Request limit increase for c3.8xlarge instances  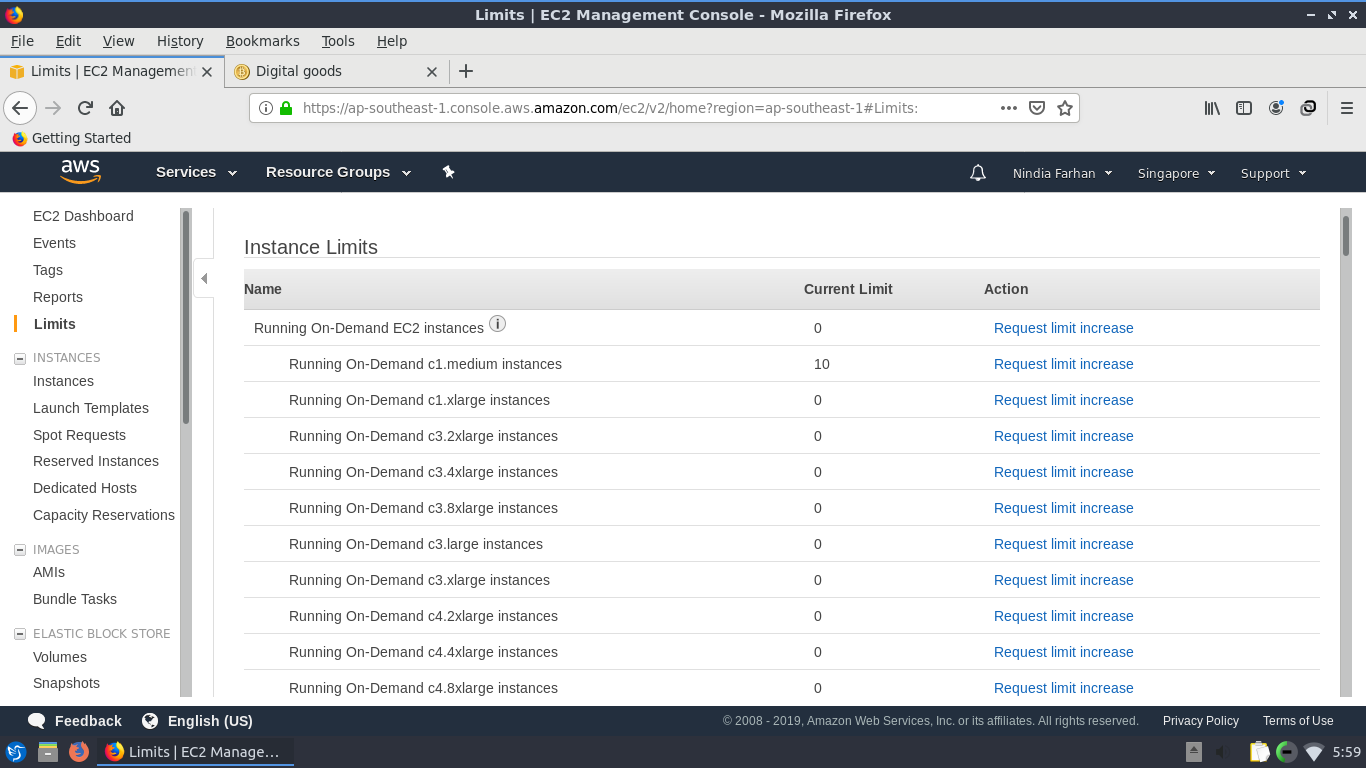(1063, 508)
